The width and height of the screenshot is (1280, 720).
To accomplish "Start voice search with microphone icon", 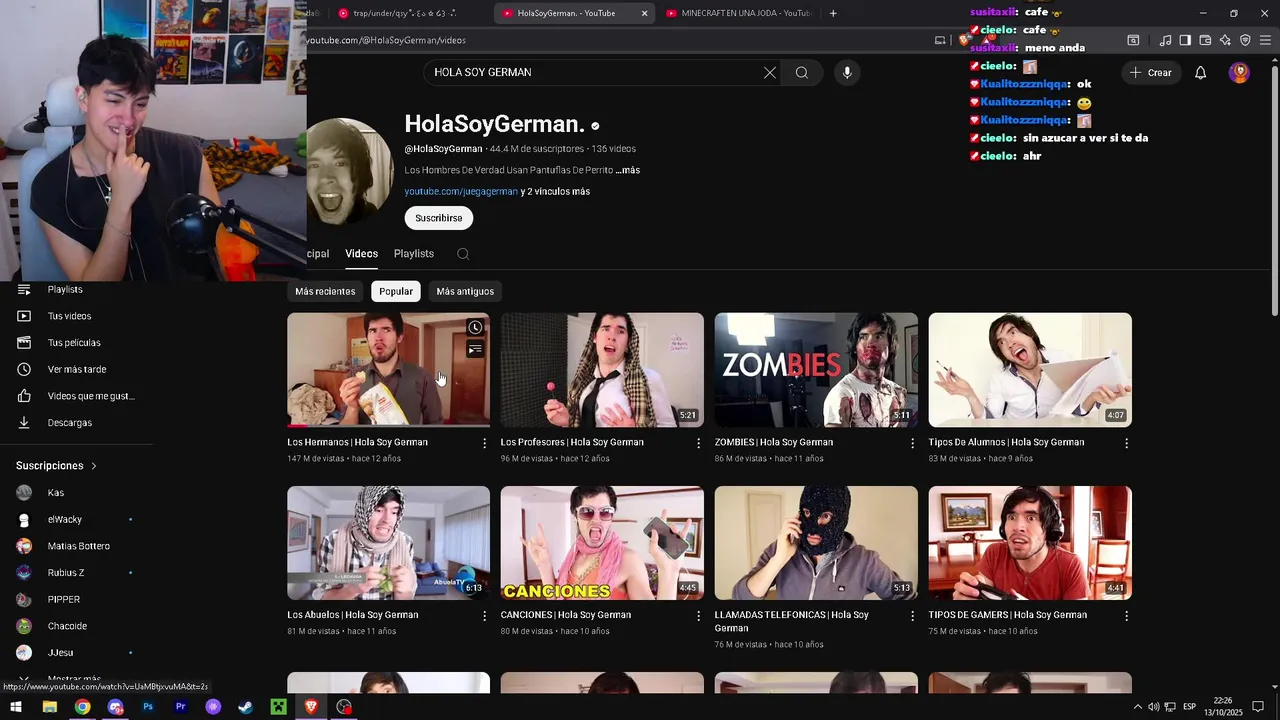I will coord(847,72).
